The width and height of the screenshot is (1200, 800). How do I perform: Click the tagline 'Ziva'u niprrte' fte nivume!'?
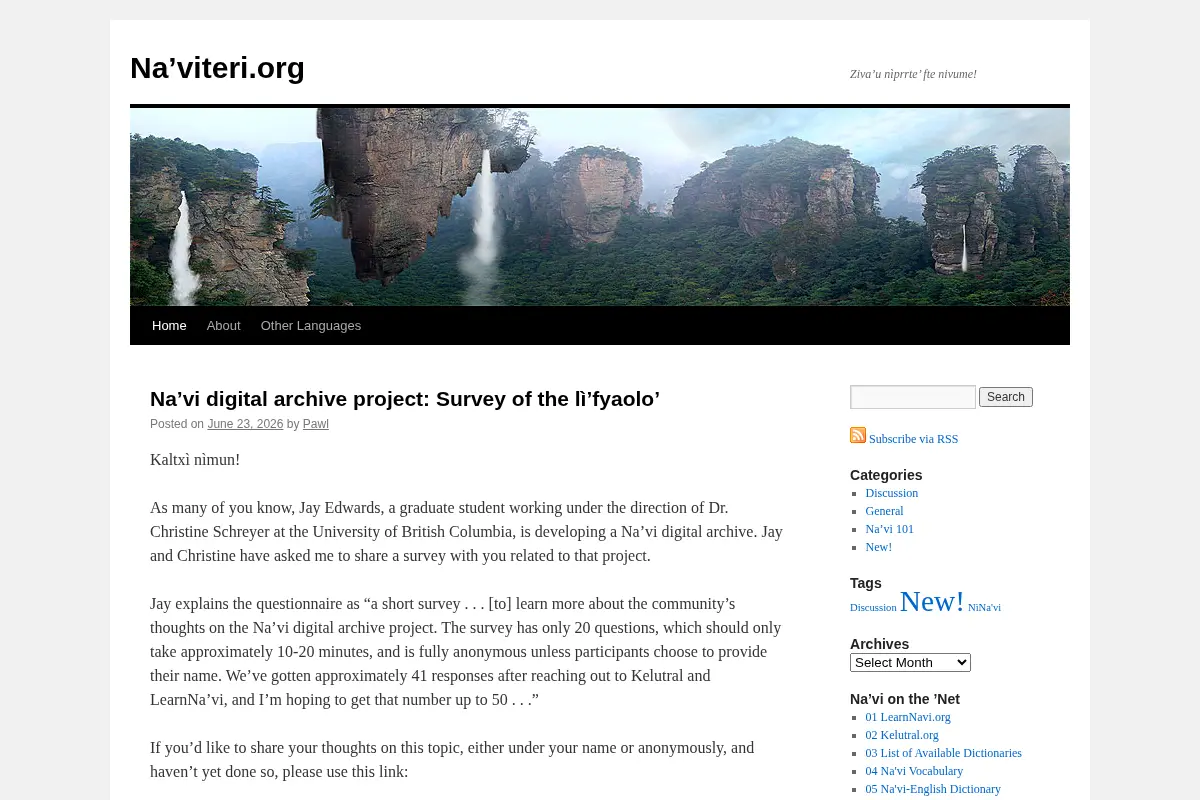point(913,74)
